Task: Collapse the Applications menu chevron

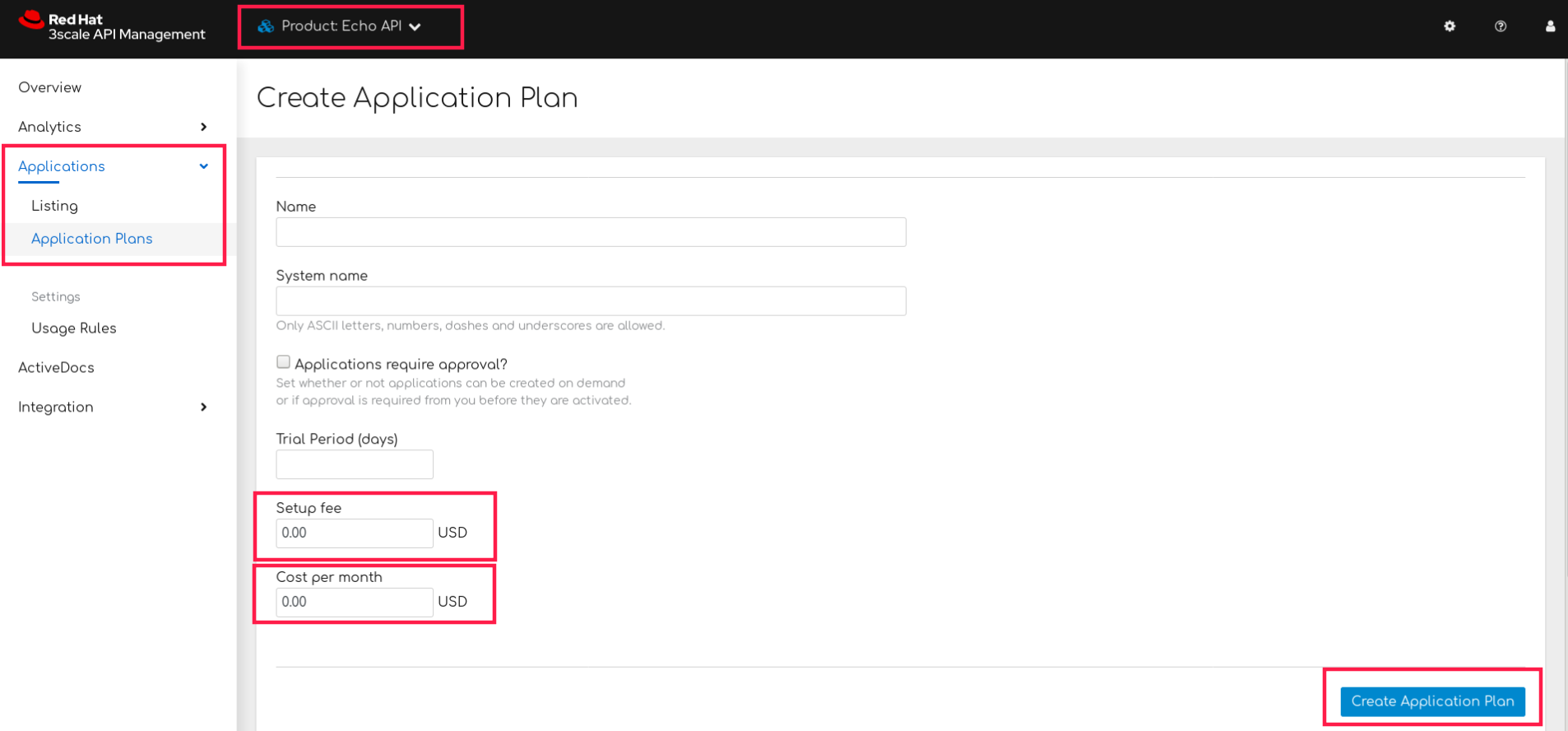Action: tap(203, 166)
